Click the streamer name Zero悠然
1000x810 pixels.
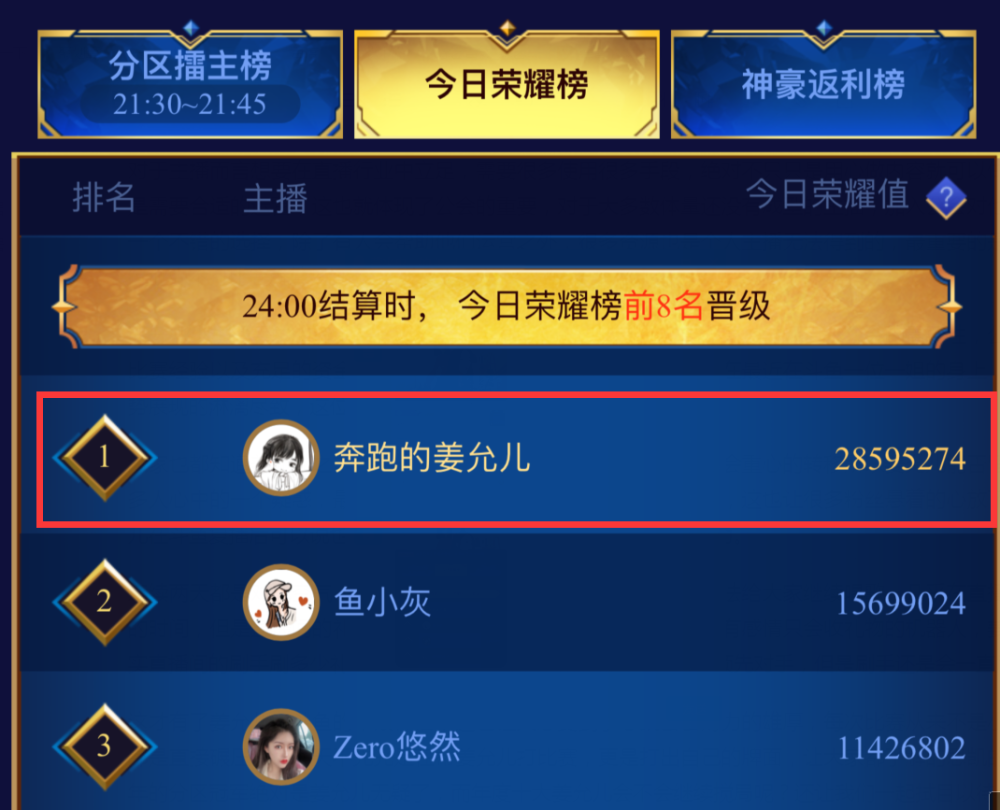(x=397, y=747)
